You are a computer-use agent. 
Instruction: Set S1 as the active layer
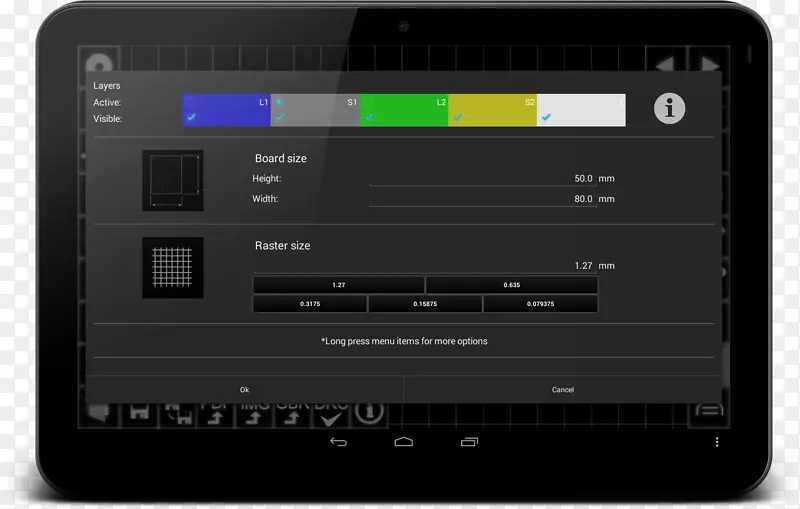(x=280, y=102)
